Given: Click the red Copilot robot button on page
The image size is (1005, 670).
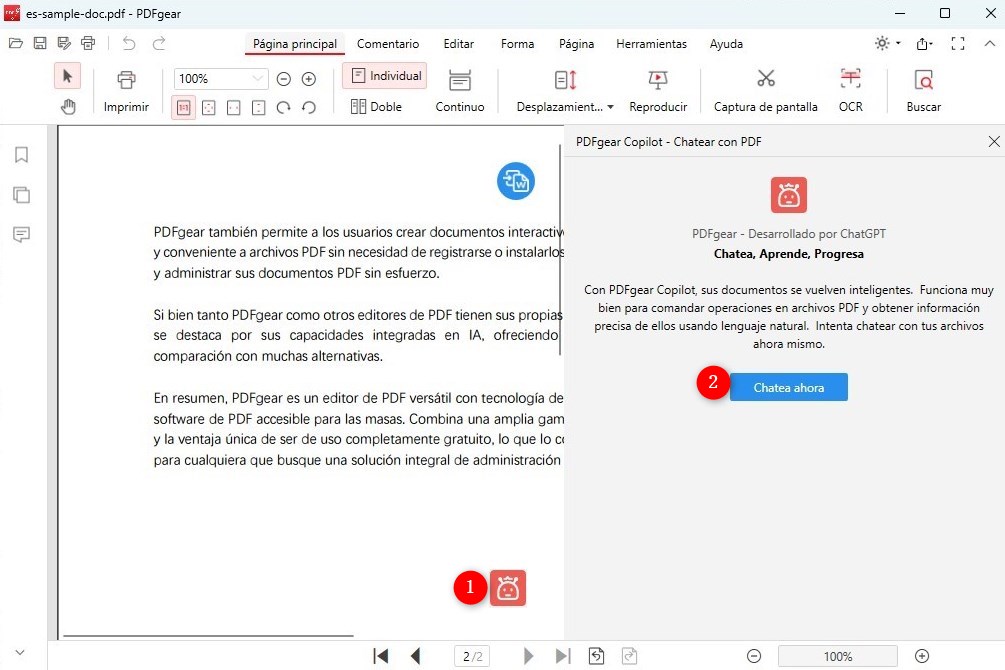Looking at the screenshot, I should pos(508,588).
